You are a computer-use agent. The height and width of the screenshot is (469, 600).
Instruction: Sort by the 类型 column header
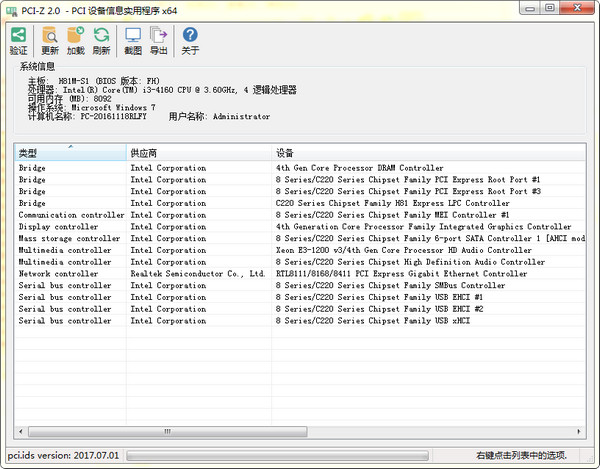pyautogui.click(x=70, y=153)
